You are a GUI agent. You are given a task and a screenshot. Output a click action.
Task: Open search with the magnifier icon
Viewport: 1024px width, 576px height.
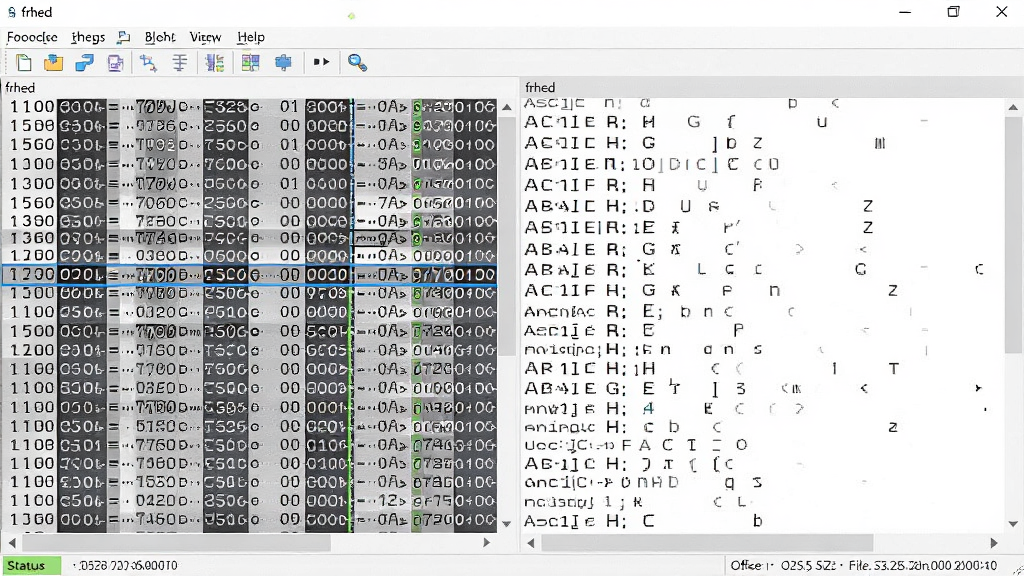click(x=357, y=63)
